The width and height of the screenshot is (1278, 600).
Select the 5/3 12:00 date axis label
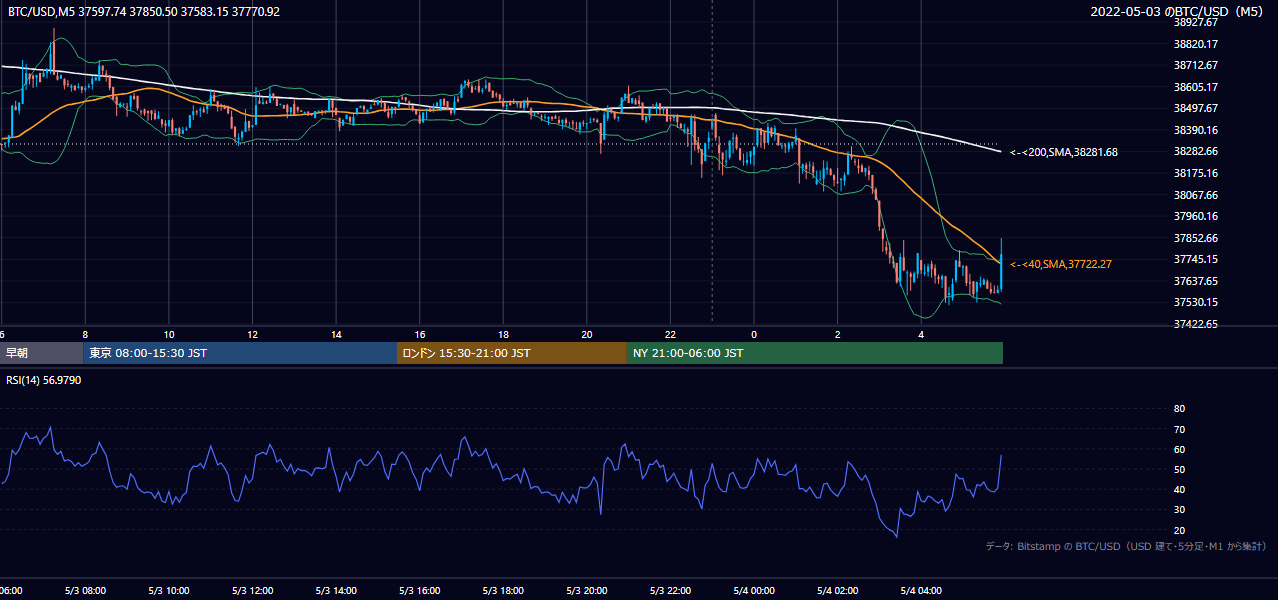click(x=252, y=591)
